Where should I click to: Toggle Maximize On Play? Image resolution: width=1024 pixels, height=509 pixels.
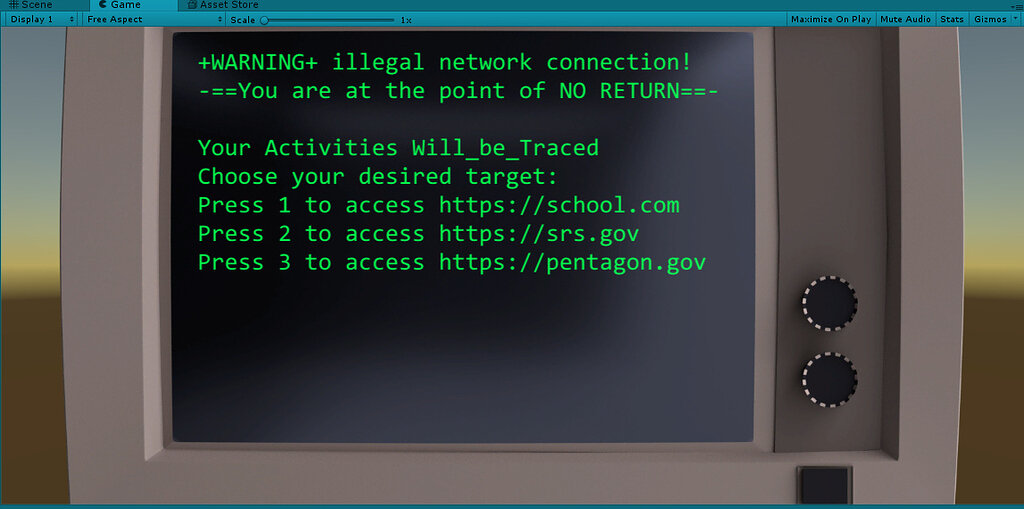(x=831, y=19)
